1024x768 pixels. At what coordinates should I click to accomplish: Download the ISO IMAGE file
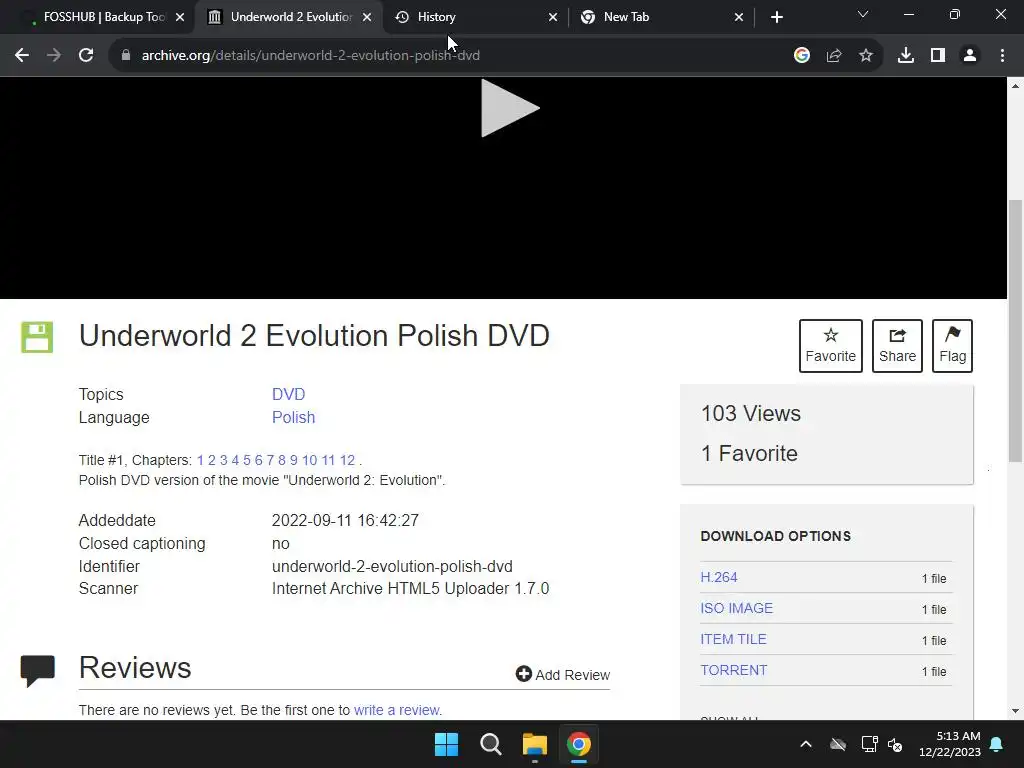pyautogui.click(x=737, y=609)
